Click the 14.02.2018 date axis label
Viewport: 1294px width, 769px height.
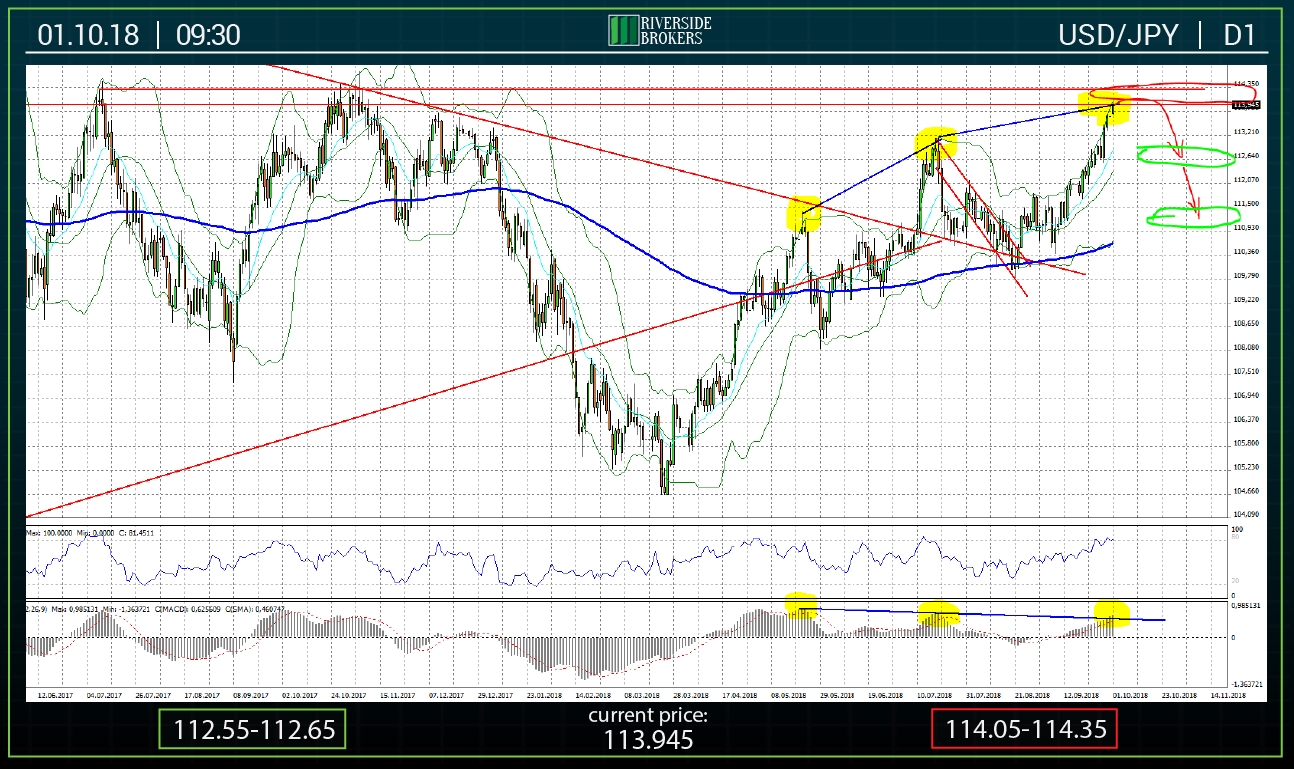tap(594, 694)
